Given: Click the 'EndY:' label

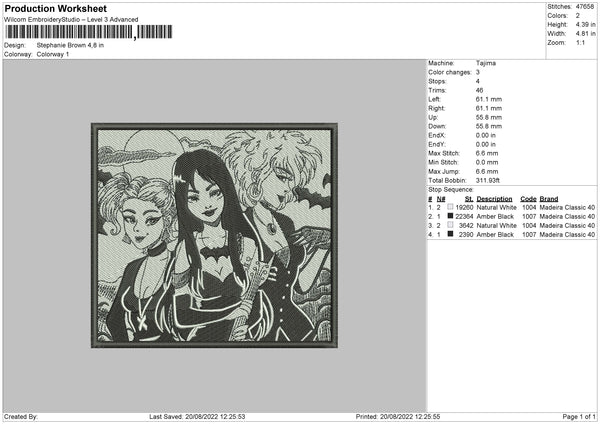Looking at the screenshot, I should point(437,144).
